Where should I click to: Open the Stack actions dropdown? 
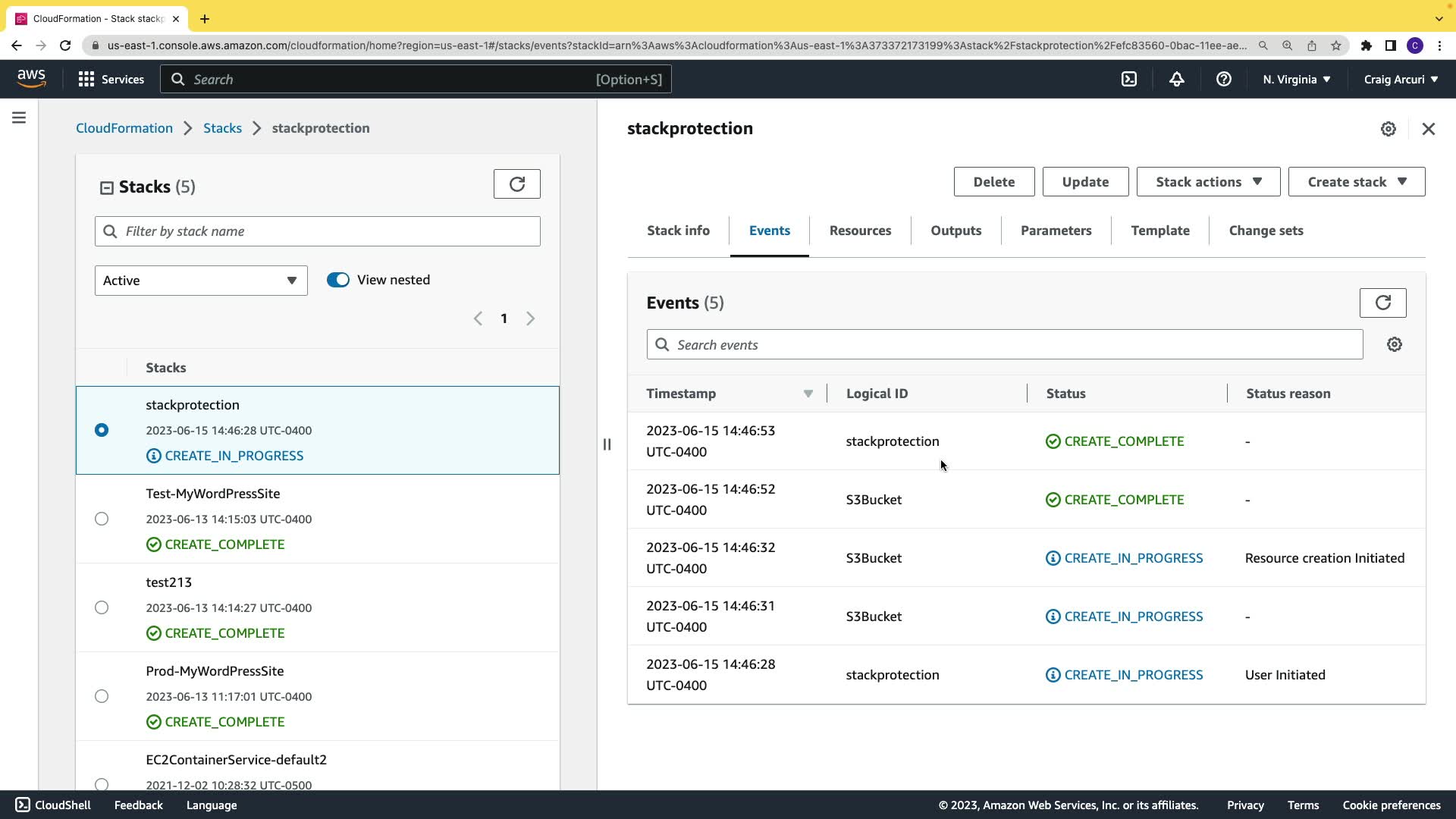[x=1208, y=182]
